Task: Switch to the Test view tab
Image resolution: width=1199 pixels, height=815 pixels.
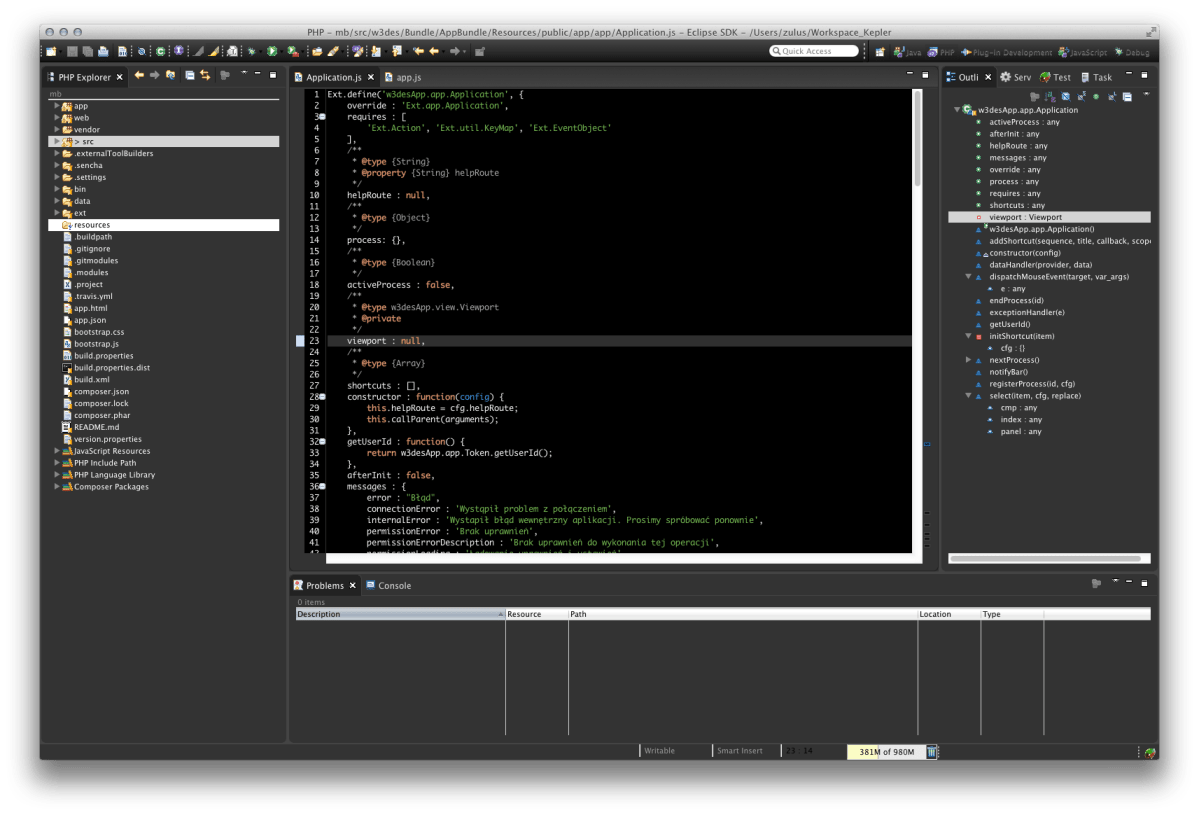Action: click(1055, 77)
